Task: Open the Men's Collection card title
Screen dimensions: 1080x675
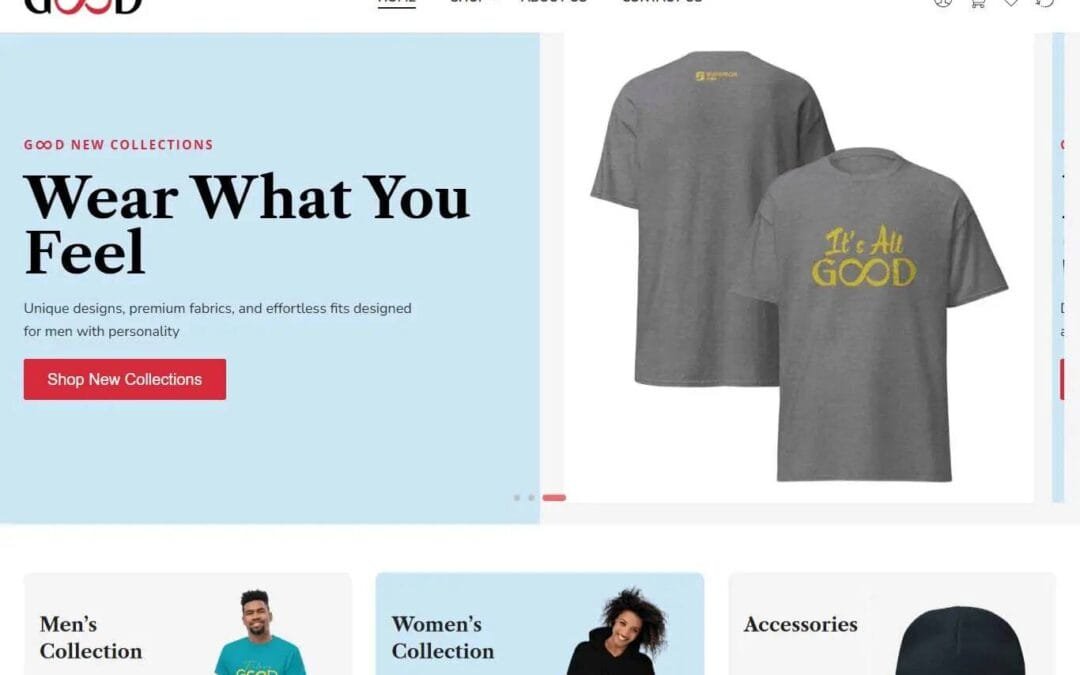Action: tap(91, 637)
